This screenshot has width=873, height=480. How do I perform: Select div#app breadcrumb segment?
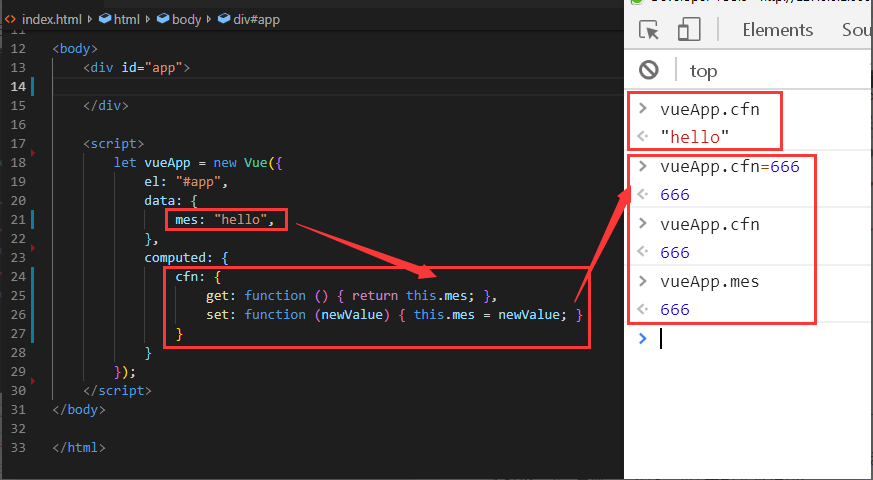(x=256, y=19)
